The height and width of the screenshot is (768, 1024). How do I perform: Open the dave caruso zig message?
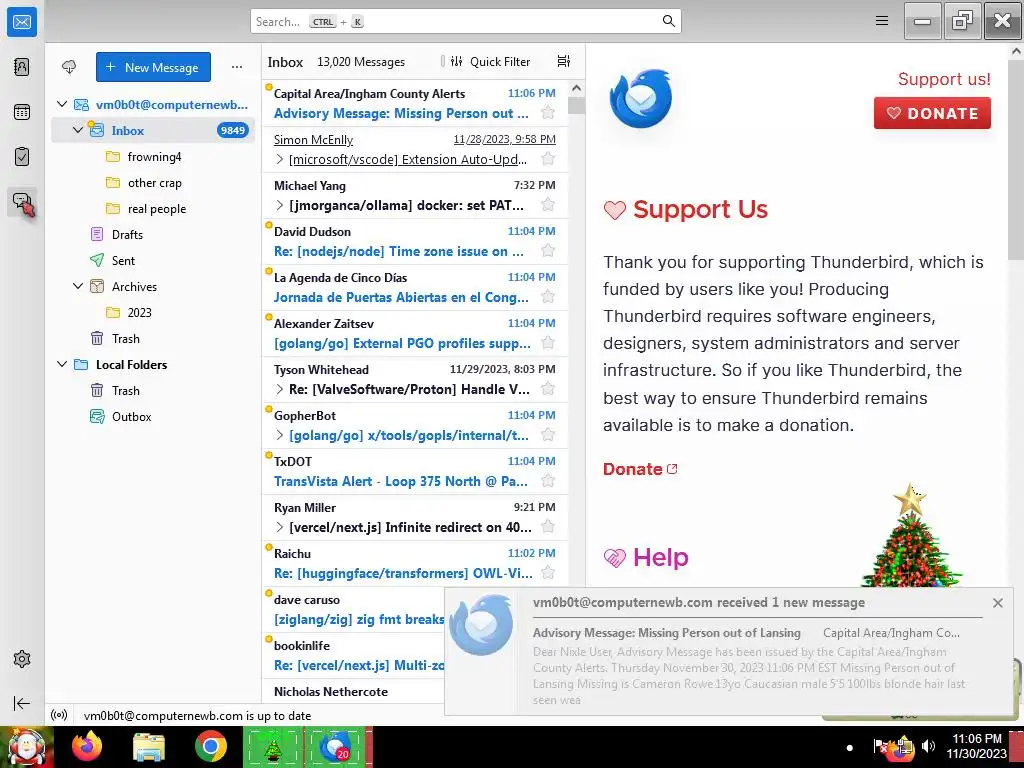click(353, 609)
